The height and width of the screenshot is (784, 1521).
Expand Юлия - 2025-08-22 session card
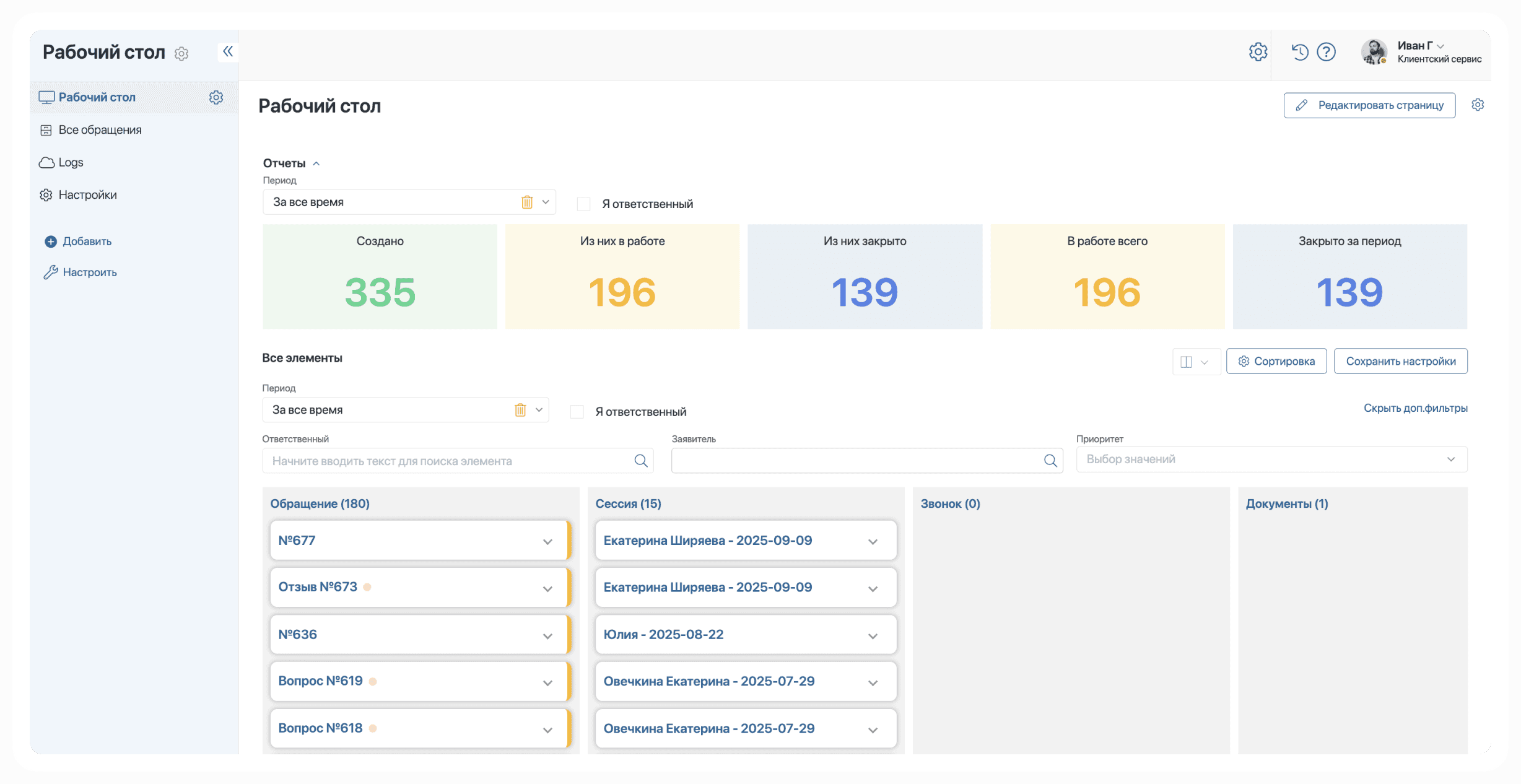pyautogui.click(x=873, y=636)
